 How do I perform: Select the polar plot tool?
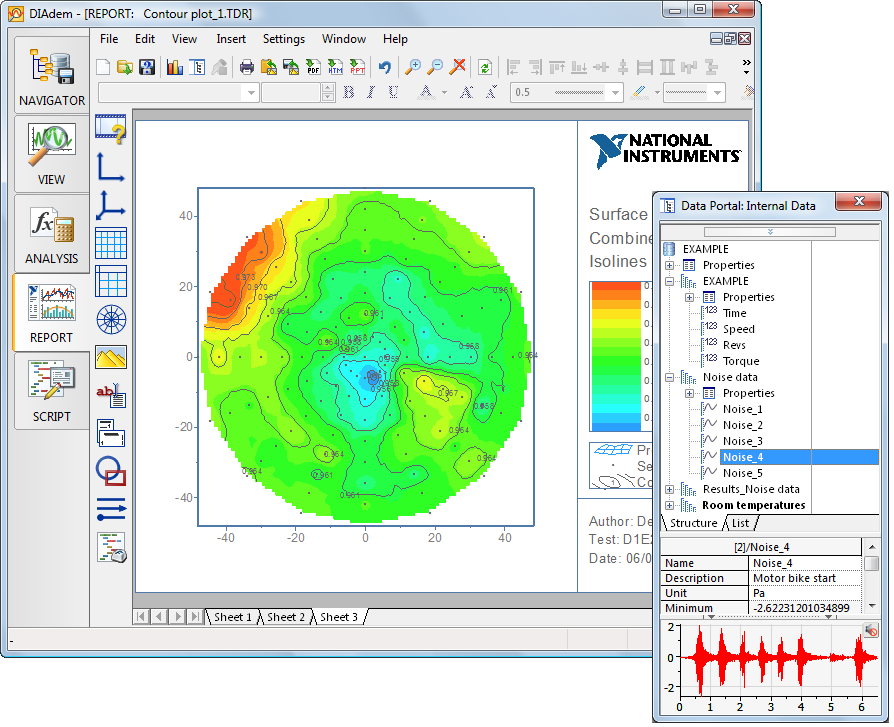pyautogui.click(x=110, y=319)
